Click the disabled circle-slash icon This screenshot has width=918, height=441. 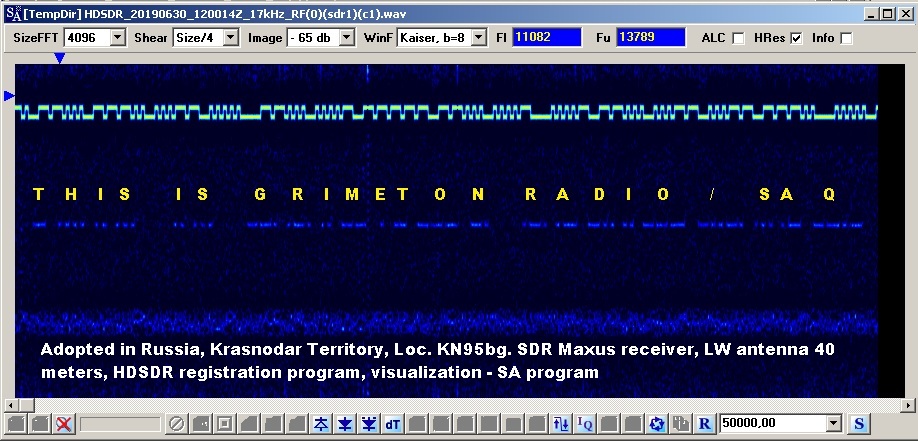point(177,423)
